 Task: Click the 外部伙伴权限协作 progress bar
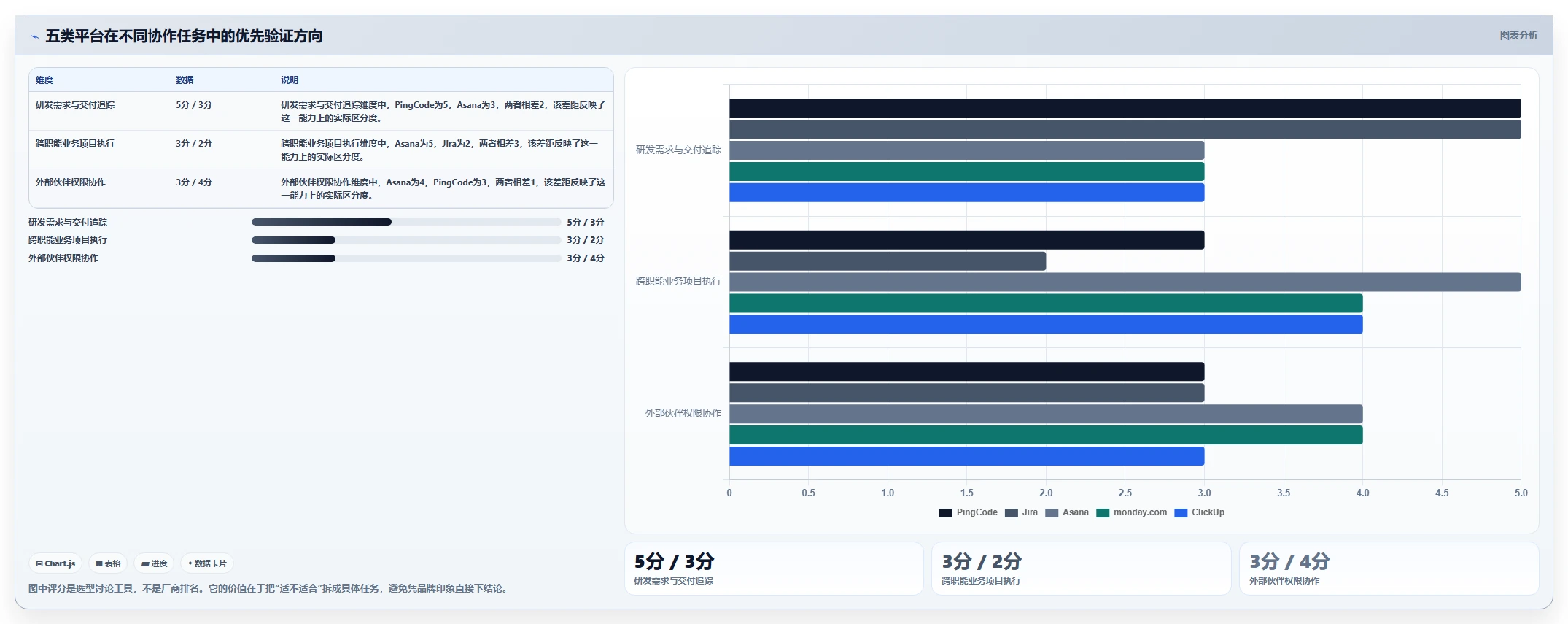tap(406, 258)
